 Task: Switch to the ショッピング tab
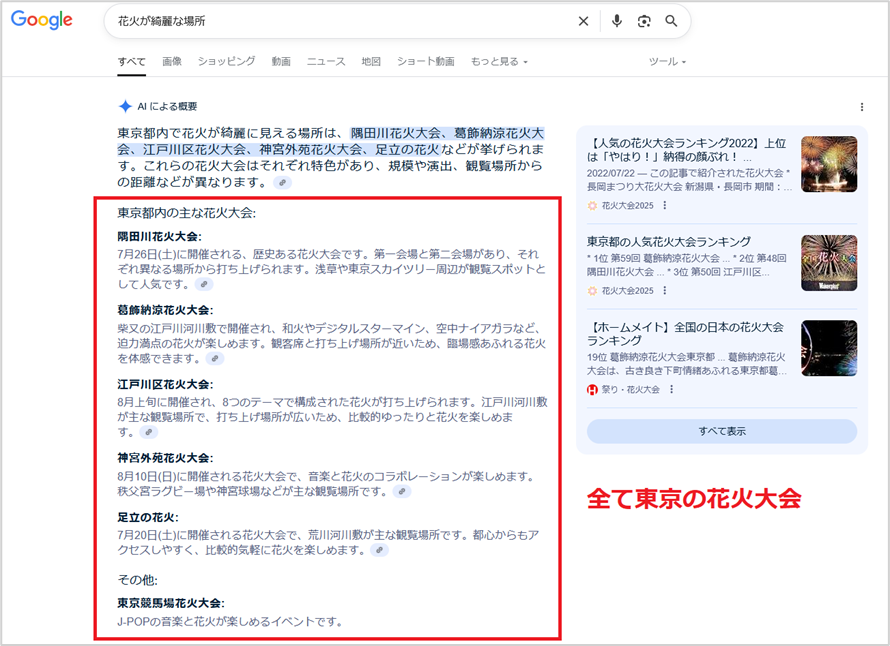pos(226,61)
